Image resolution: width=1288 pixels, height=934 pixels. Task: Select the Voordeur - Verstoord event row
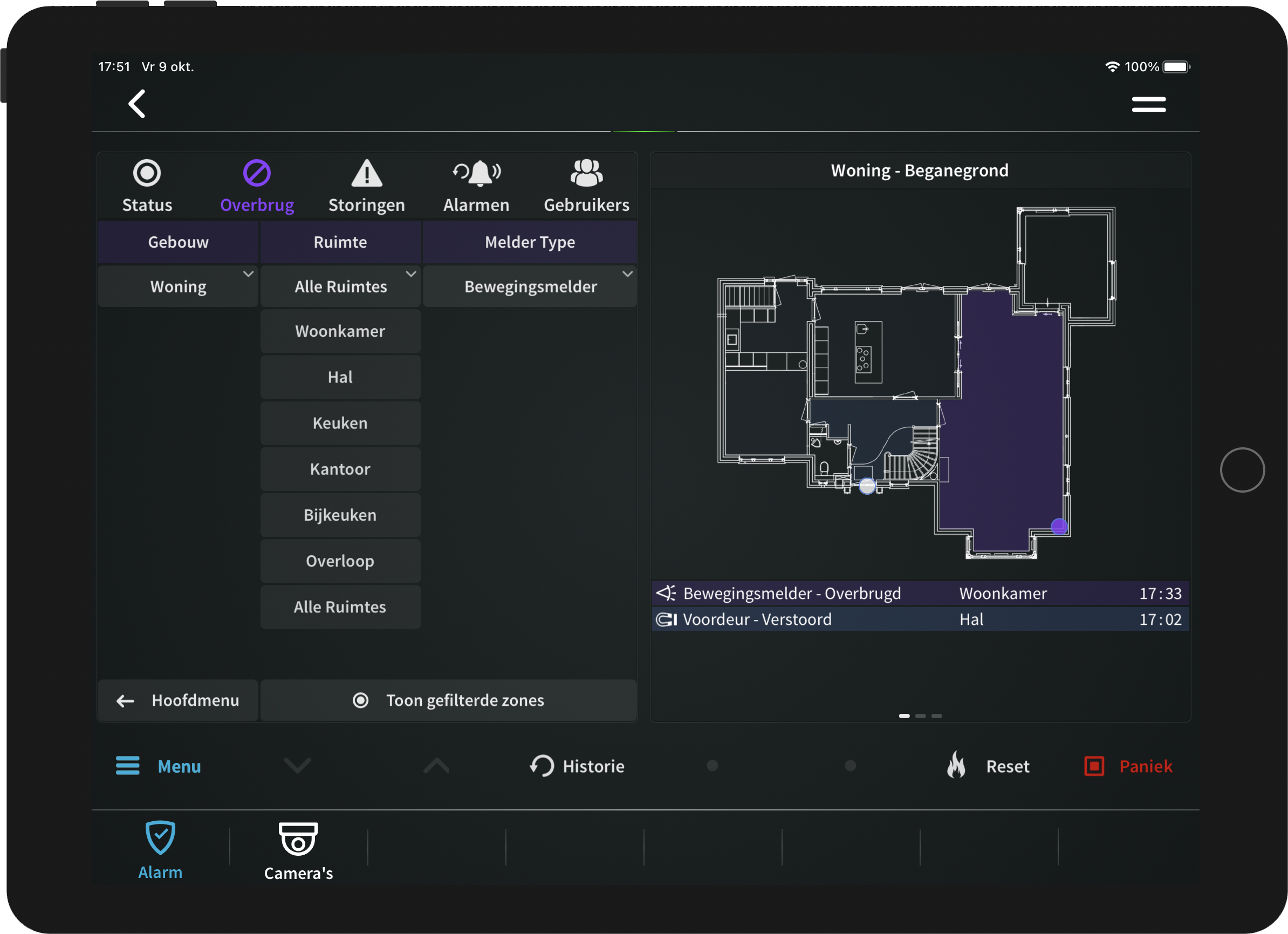tap(920, 619)
